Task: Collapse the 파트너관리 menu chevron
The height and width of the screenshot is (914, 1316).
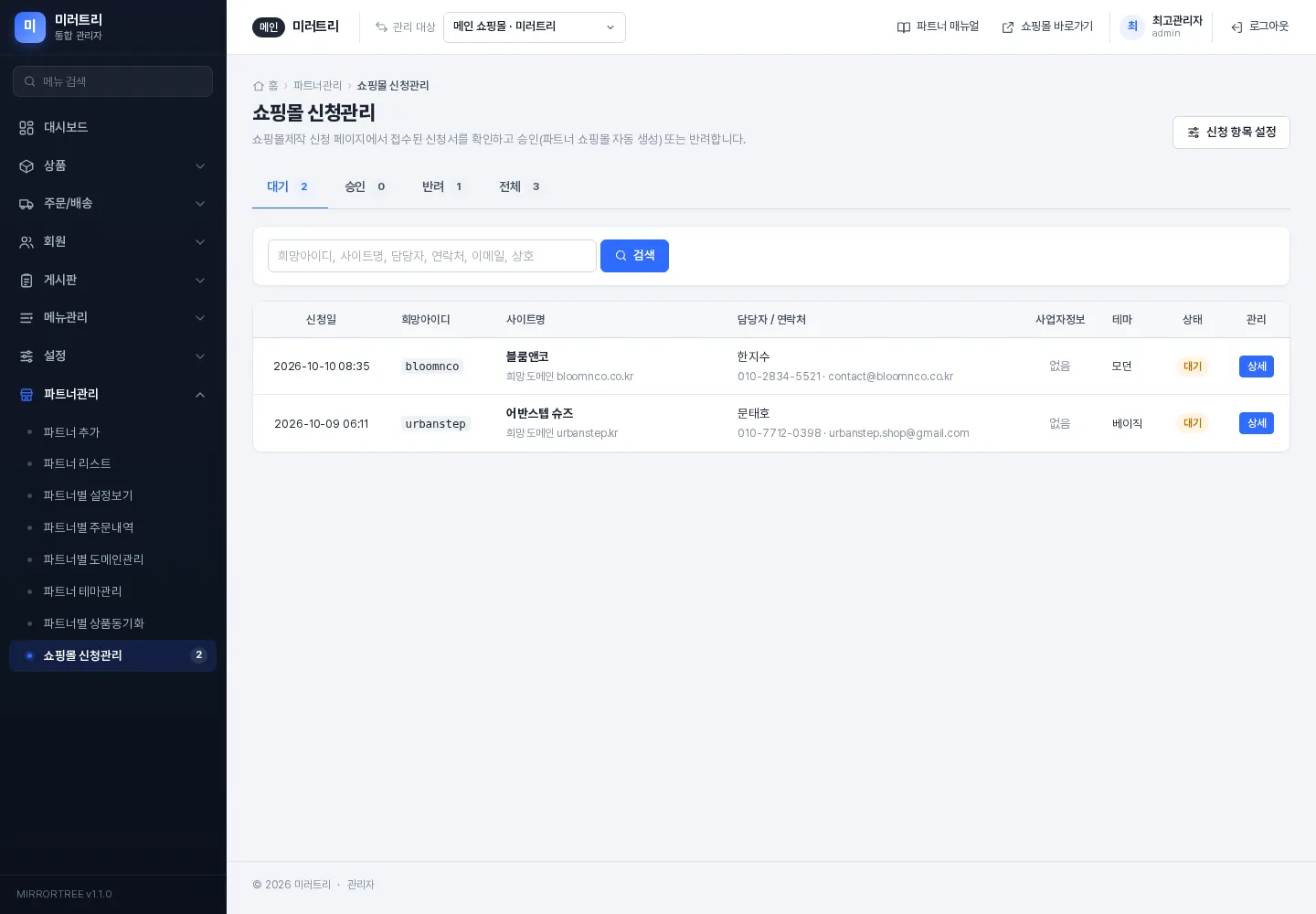Action: click(x=200, y=395)
